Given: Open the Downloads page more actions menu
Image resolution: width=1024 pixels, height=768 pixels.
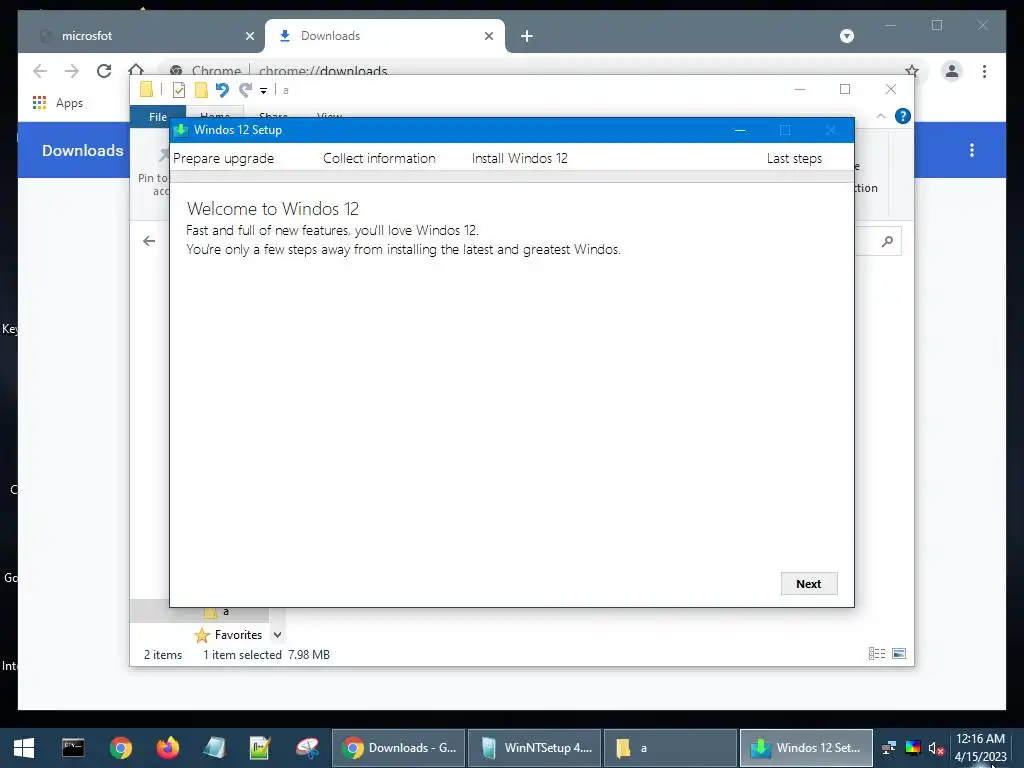Looking at the screenshot, I should click(x=972, y=150).
